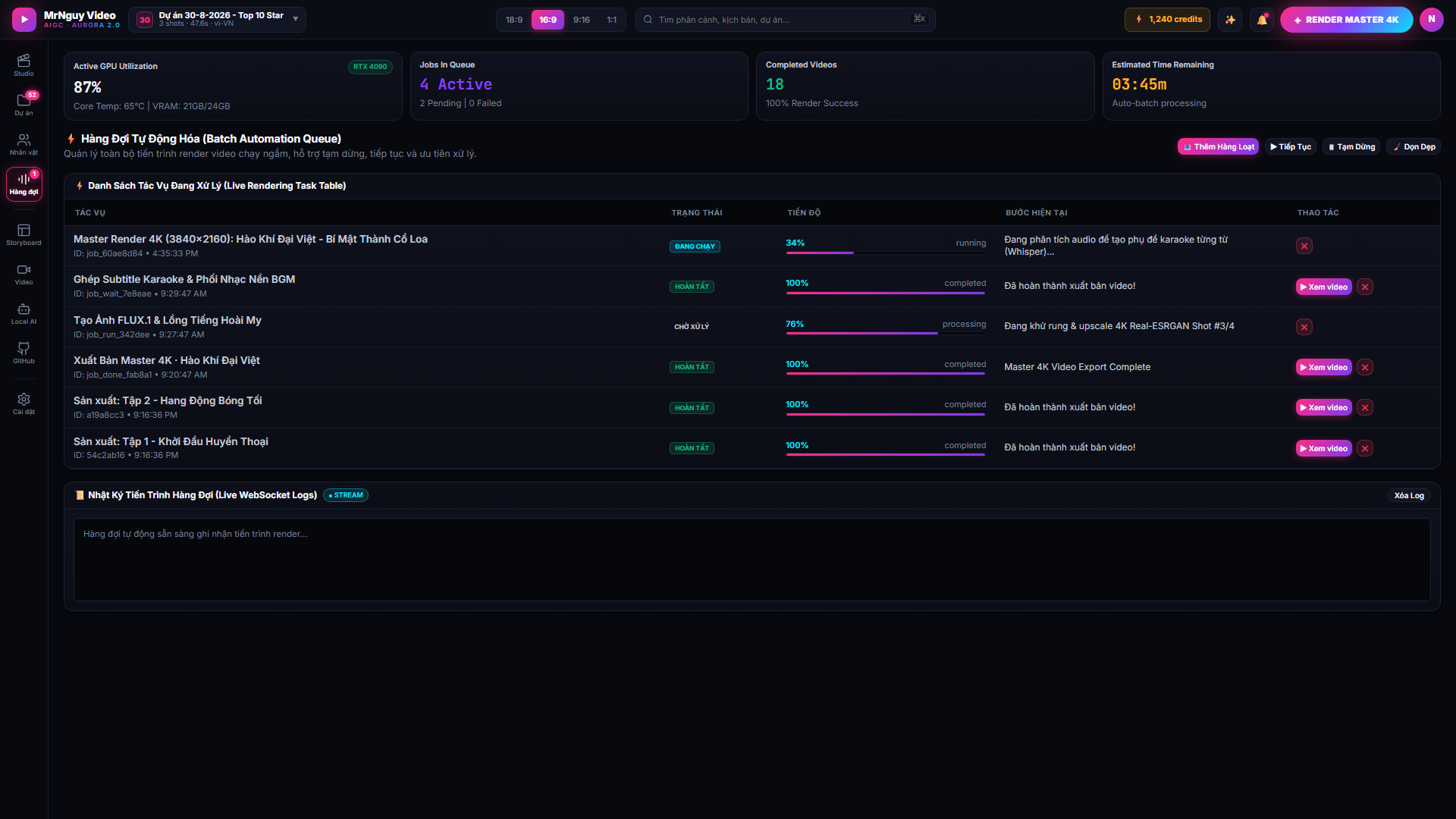
Task: Select 9:16 aspect ratio
Action: (582, 20)
